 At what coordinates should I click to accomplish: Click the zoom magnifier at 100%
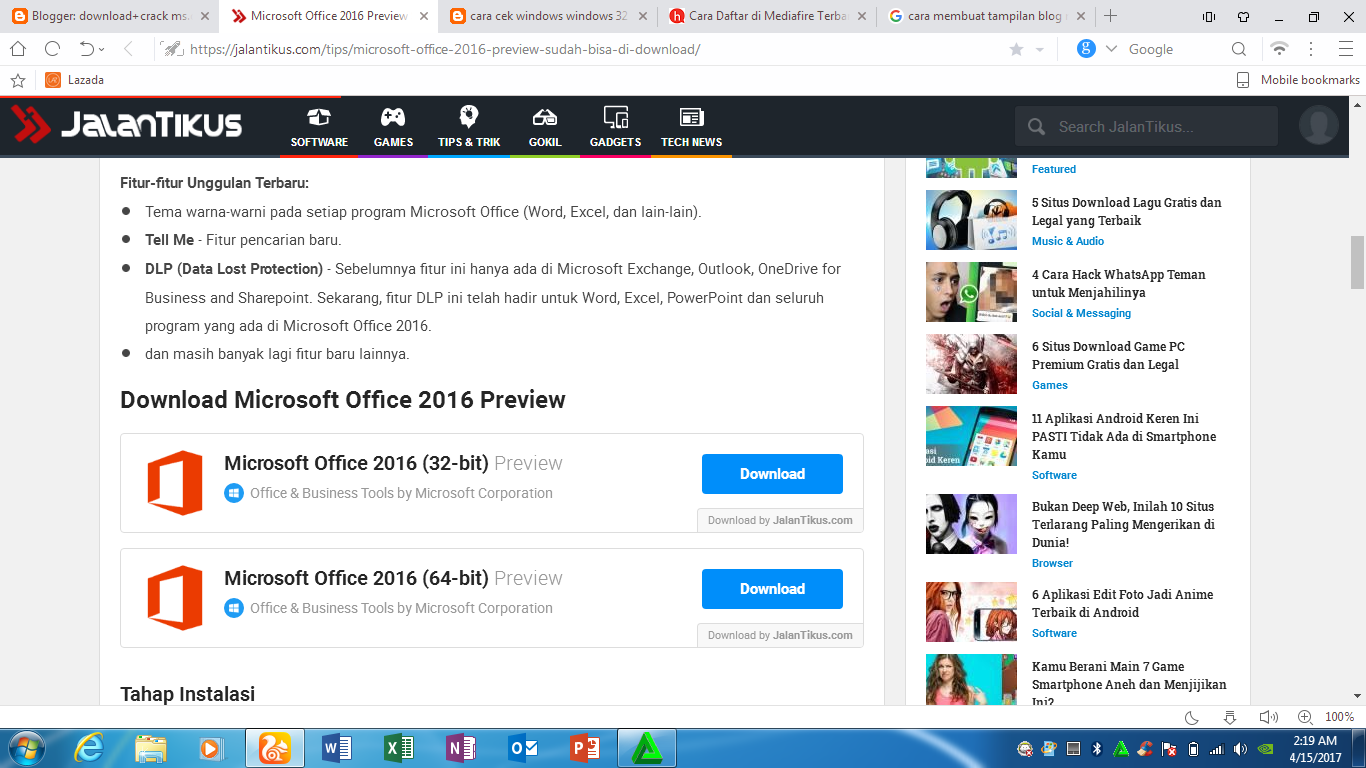pyautogui.click(x=1305, y=717)
